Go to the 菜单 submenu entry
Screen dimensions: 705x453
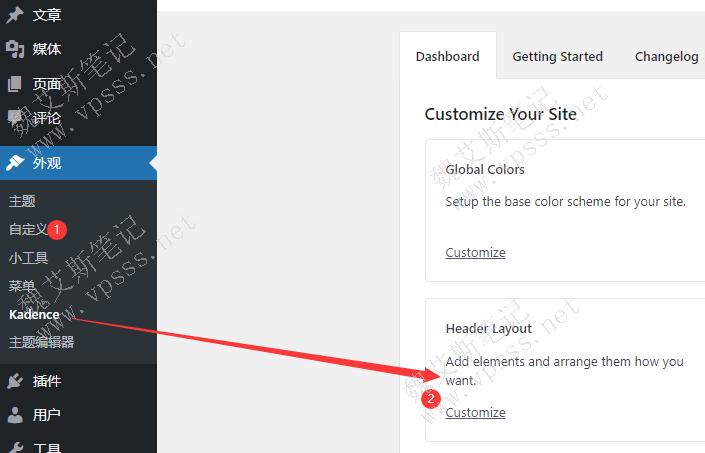(22, 286)
